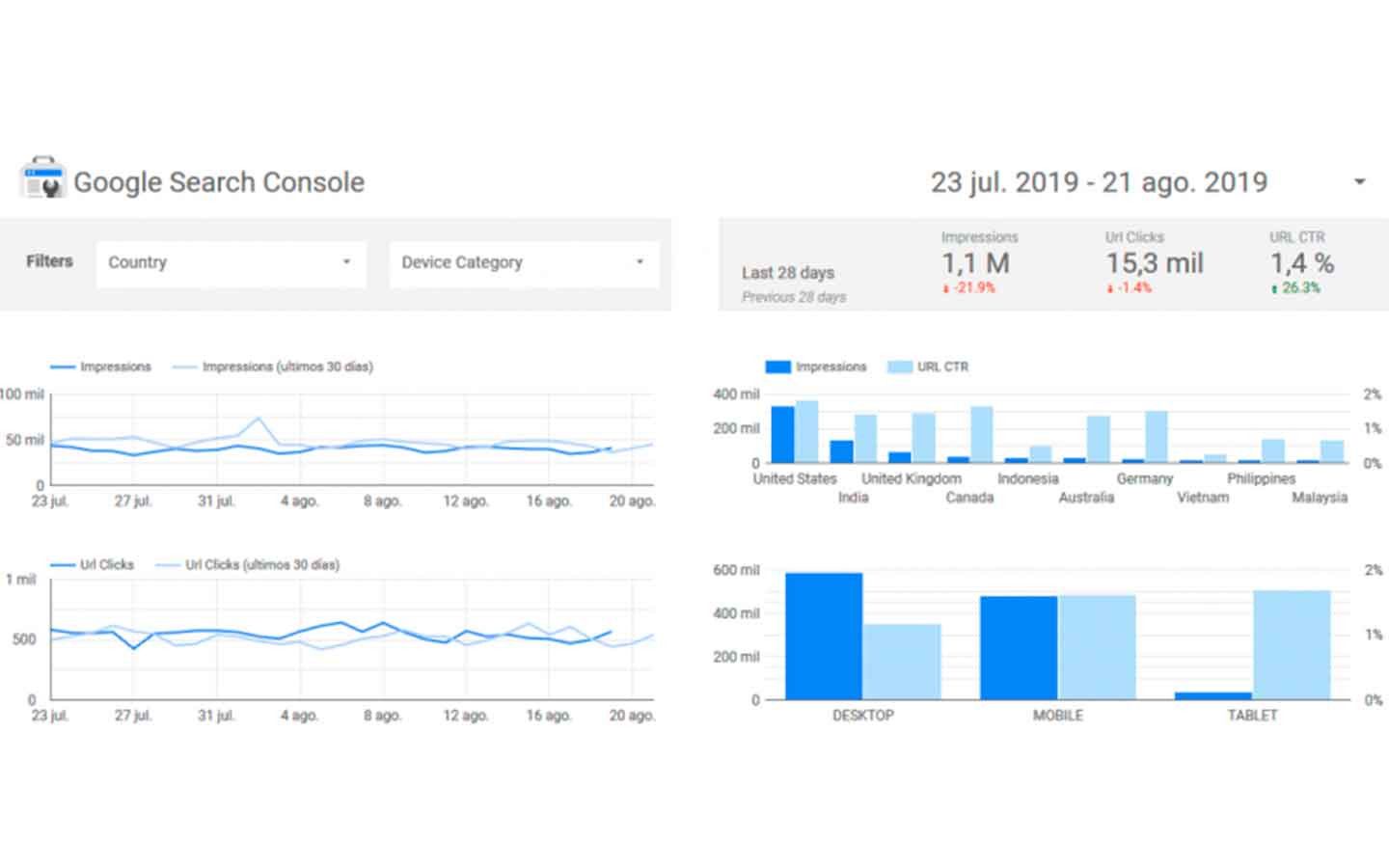1389x868 pixels.
Task: Click the 23 jul. 2019 - 21 ago. 2019 date range
Action: pos(1099,182)
